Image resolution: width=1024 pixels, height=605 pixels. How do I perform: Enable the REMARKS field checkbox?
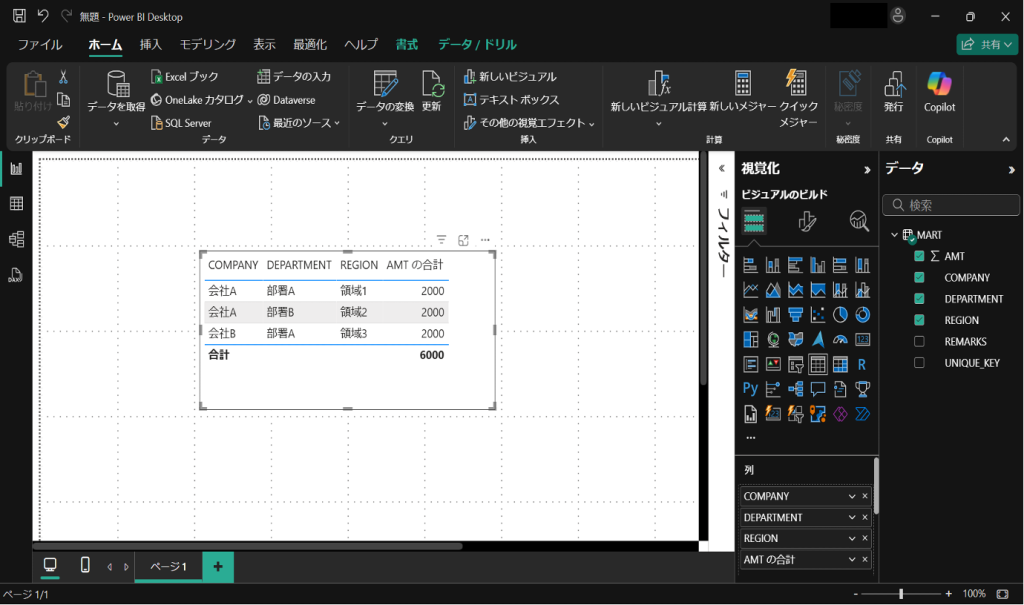pos(919,342)
